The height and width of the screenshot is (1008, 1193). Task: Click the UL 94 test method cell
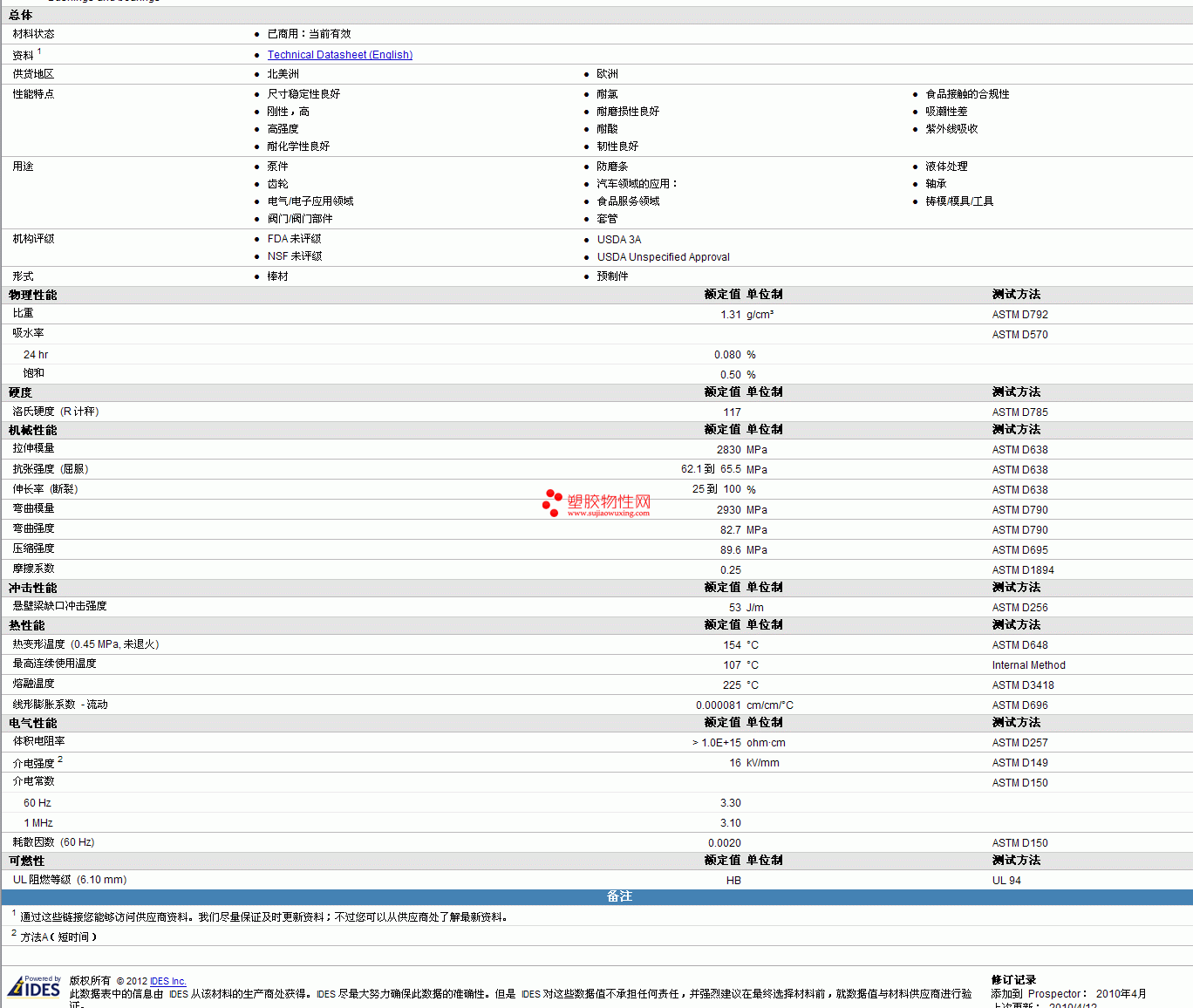coord(1006,881)
